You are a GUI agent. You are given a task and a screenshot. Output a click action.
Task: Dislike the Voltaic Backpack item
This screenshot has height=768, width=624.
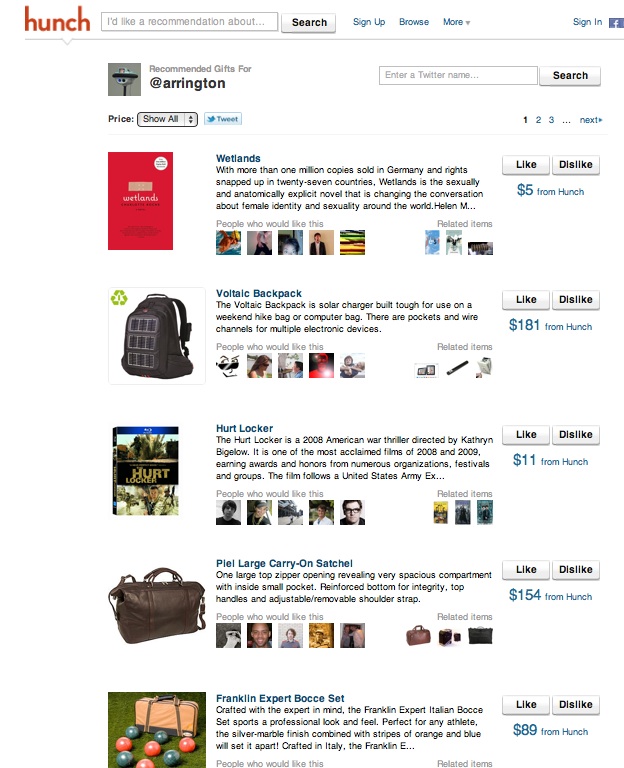tap(576, 300)
